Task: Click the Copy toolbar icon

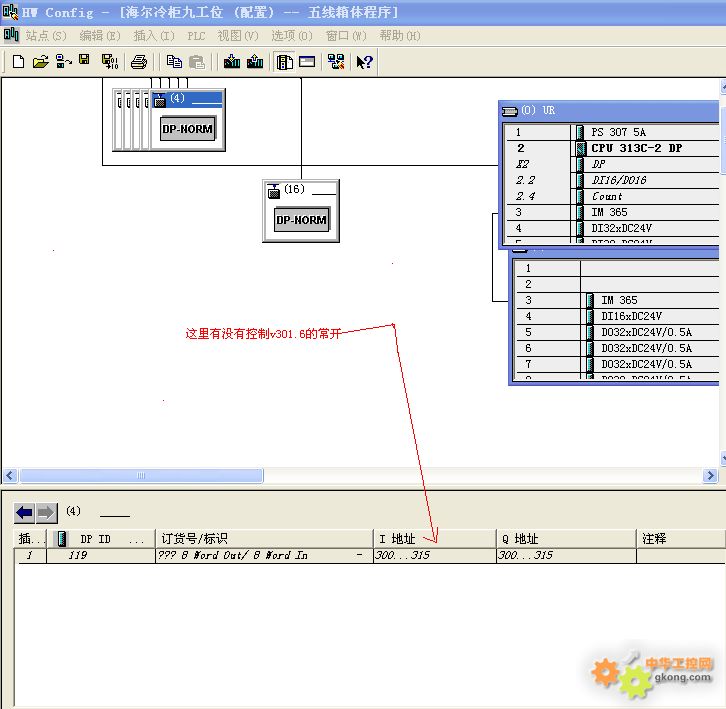Action: point(174,62)
